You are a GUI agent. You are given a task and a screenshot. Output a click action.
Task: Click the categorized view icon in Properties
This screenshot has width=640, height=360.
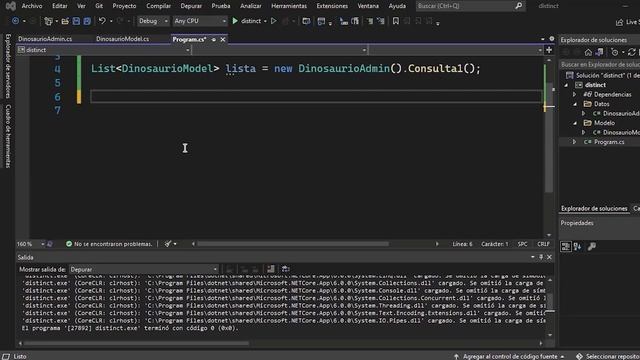565,246
